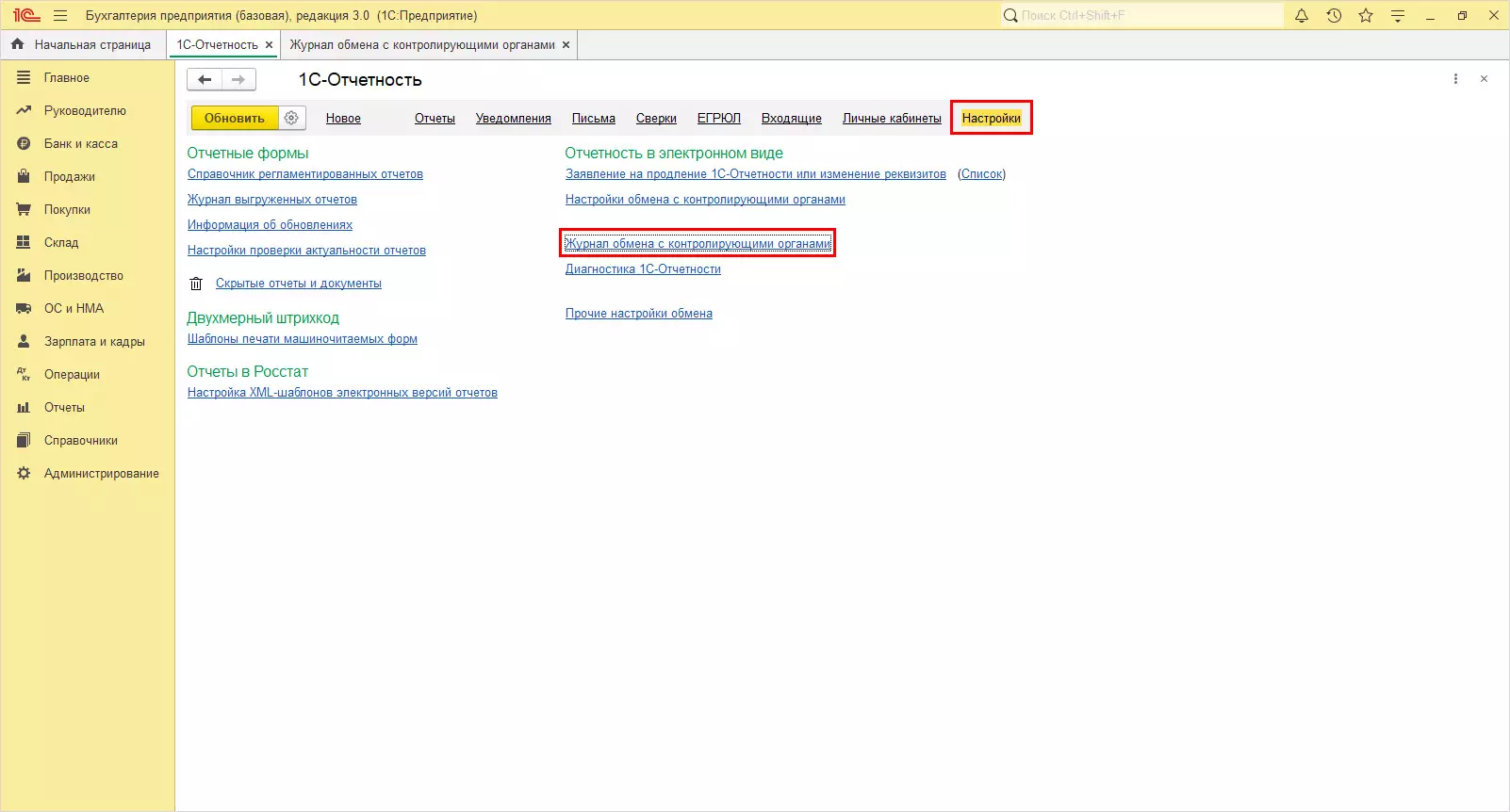Open the Главное section label in the sidebar
The height and width of the screenshot is (812, 1510).
coord(67,77)
